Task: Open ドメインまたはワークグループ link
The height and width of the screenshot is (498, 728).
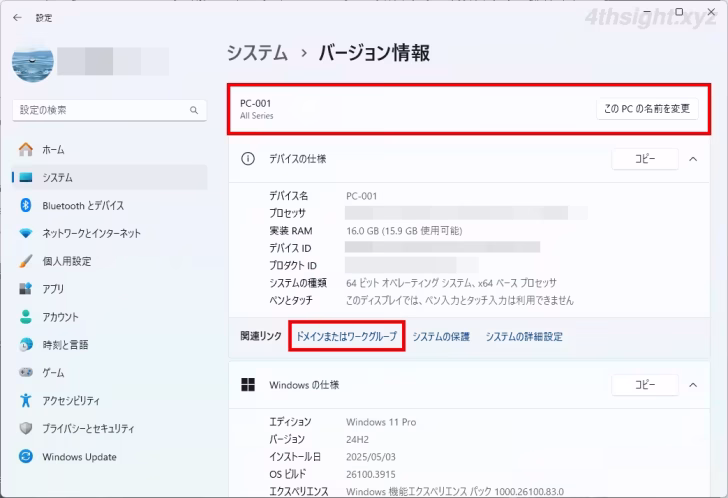Action: point(347,336)
